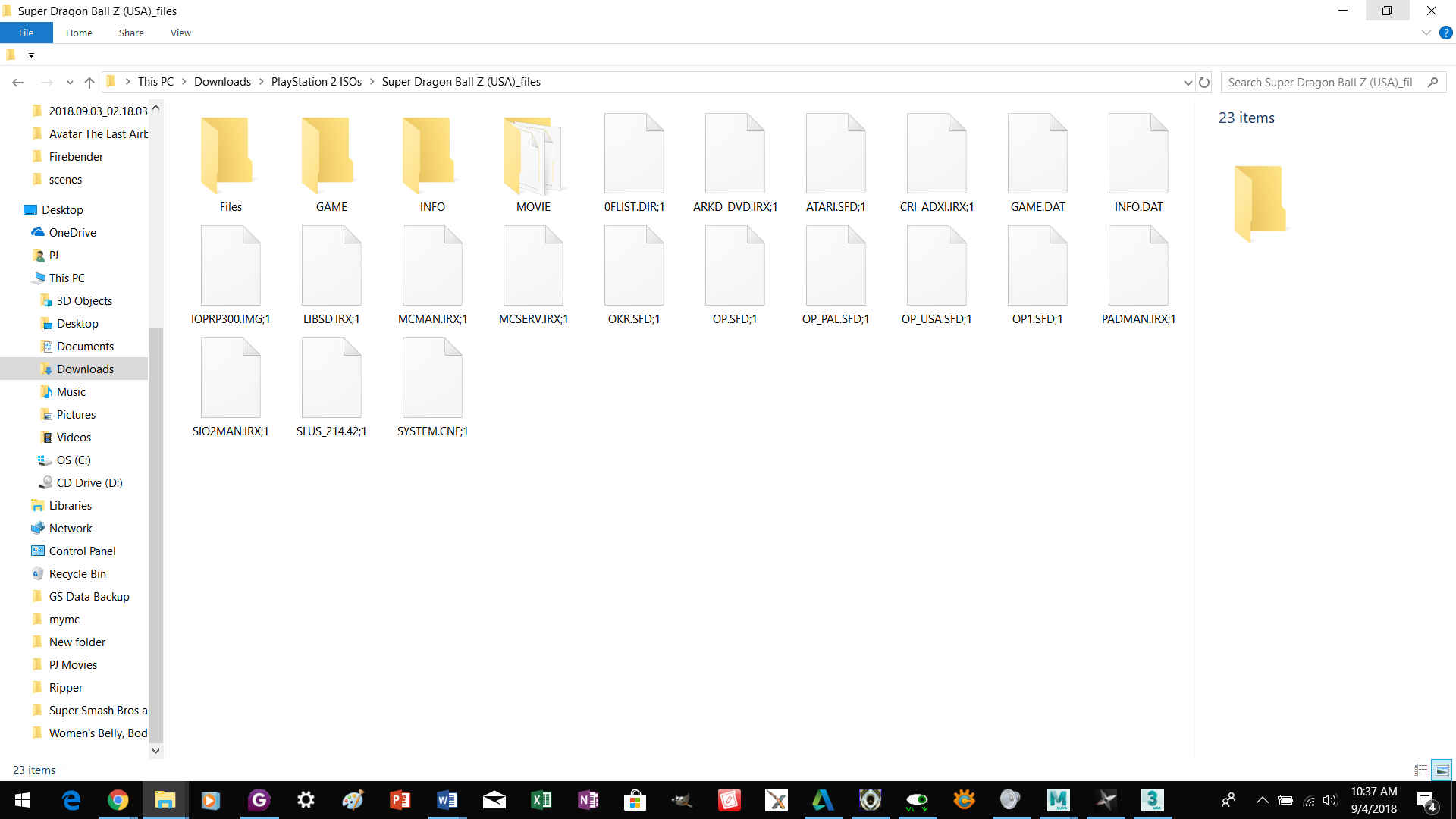Select the OP1.SFD;1 file
This screenshot has width=1456, height=819.
[x=1037, y=275]
